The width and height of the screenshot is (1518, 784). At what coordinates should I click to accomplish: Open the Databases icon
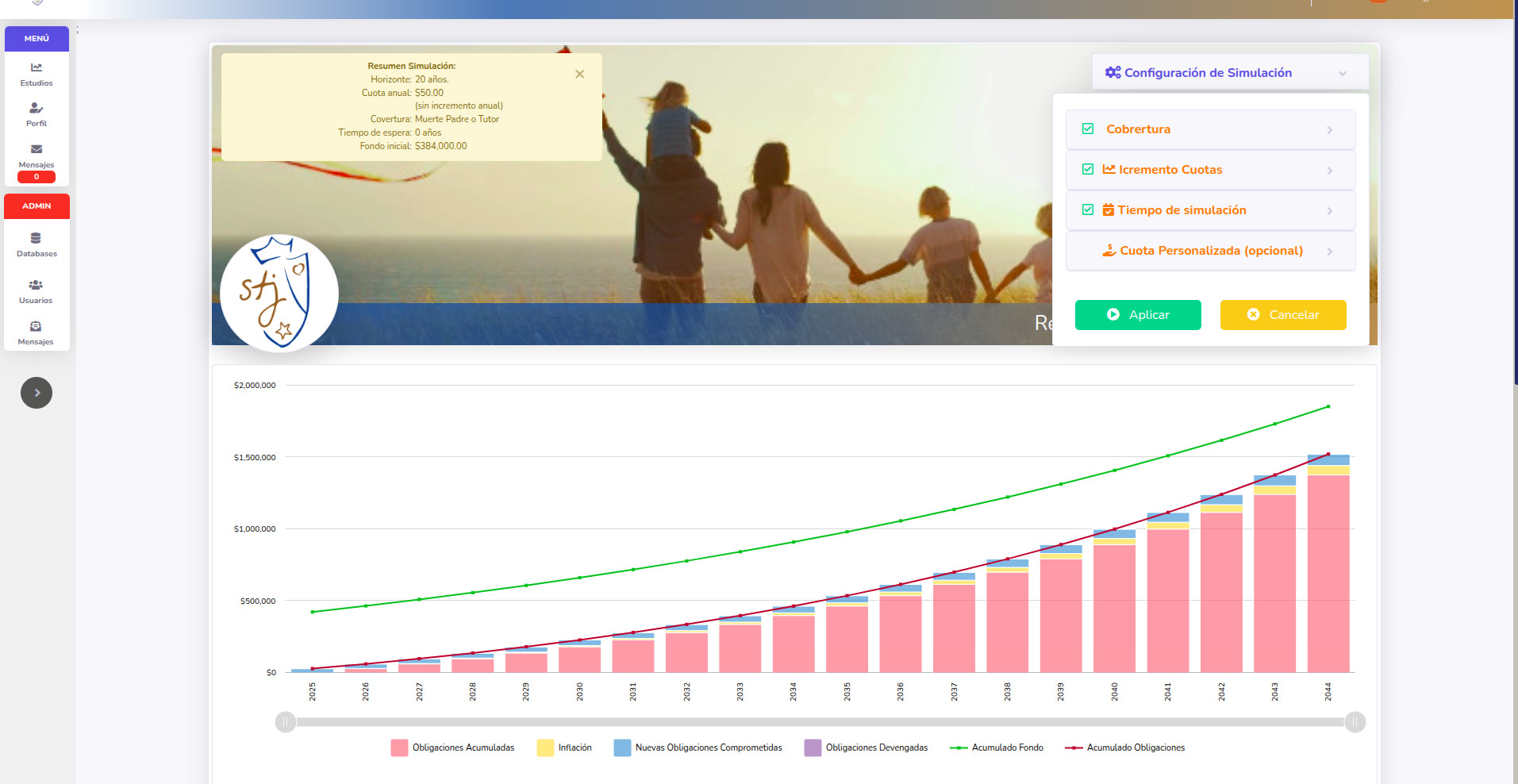36,238
